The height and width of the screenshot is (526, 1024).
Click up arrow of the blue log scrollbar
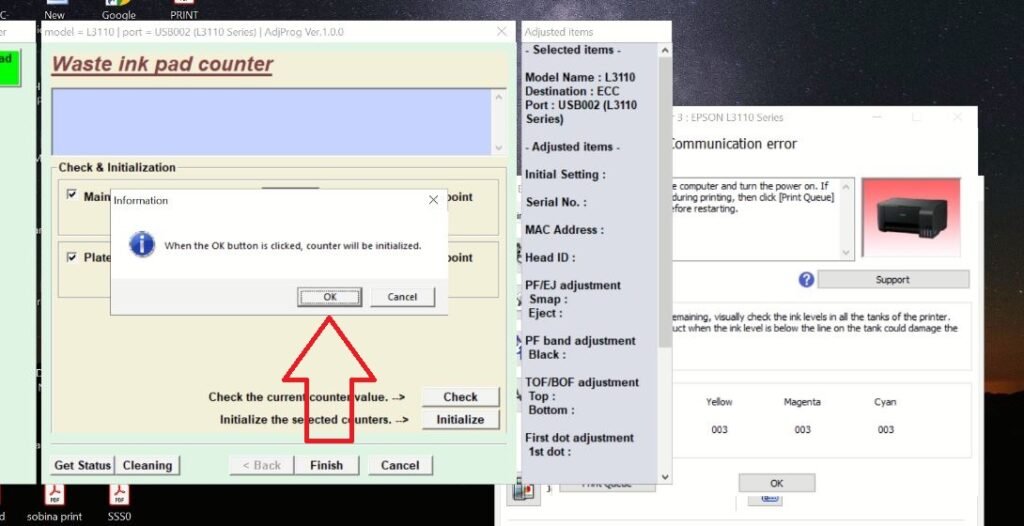(500, 97)
